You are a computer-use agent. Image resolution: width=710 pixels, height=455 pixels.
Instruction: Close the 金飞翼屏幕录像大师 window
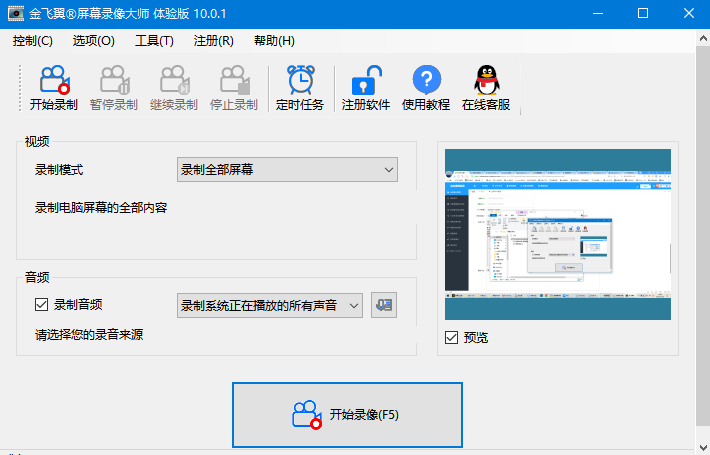pos(688,14)
